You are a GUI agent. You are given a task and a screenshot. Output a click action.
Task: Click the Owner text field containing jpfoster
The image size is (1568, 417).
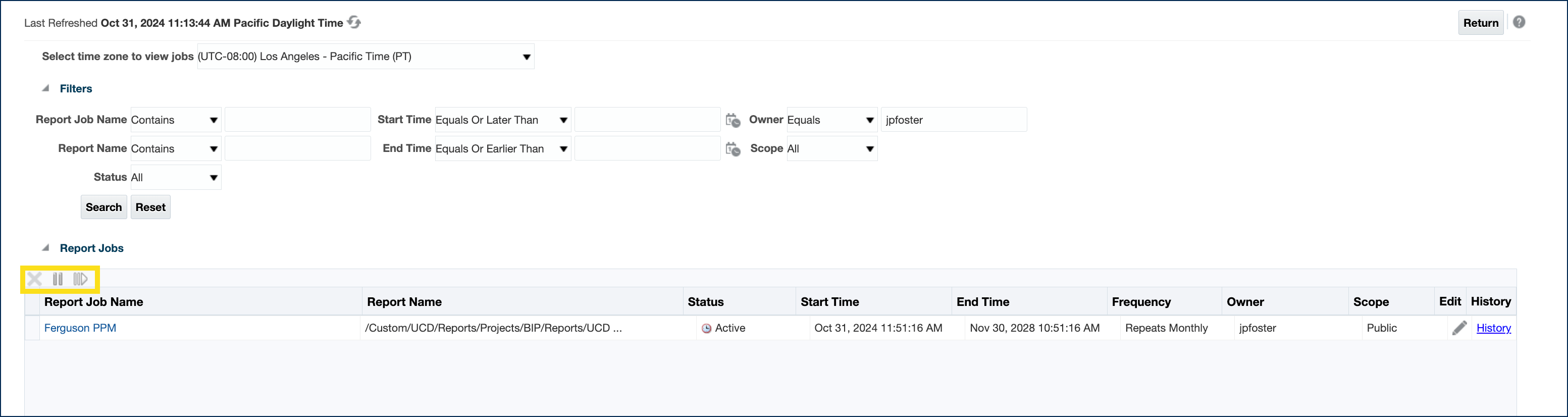tap(953, 120)
